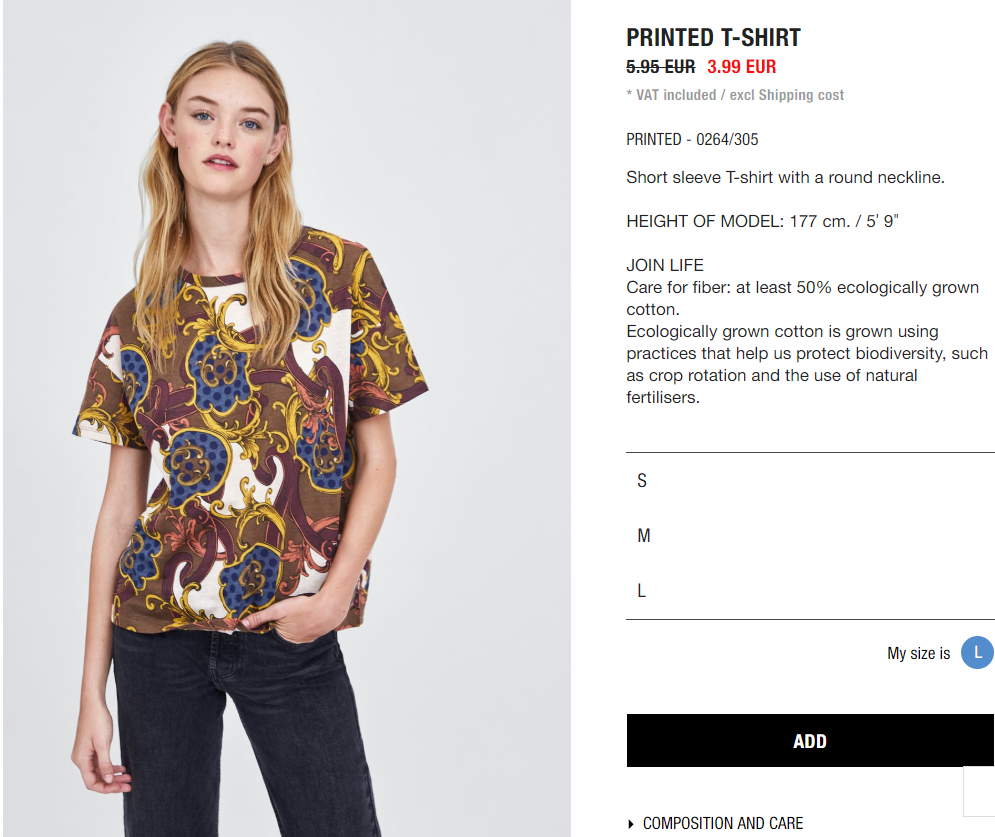
Task: Open the product photo of the model
Action: [287, 418]
